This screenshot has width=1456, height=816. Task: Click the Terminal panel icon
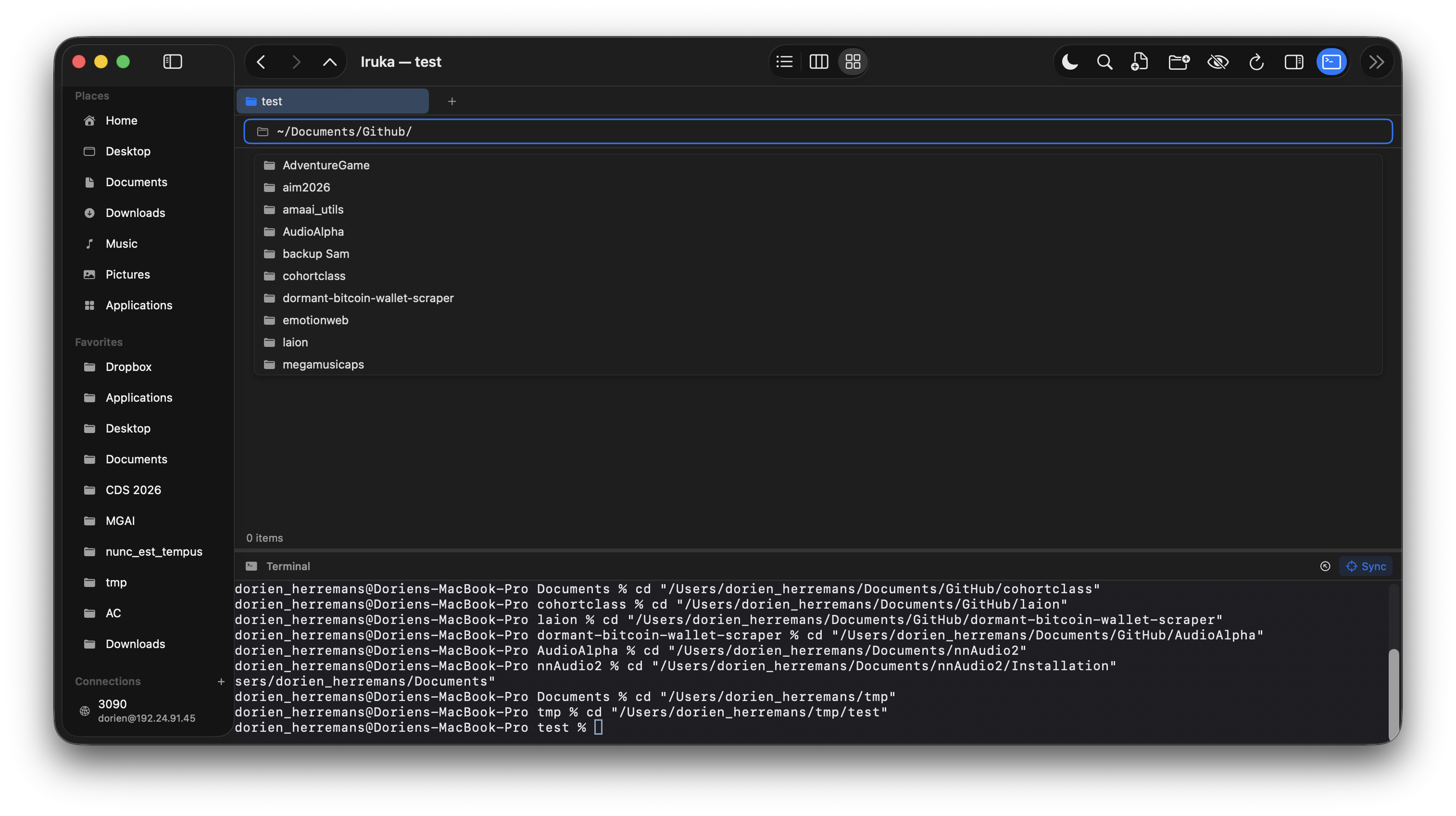pos(251,566)
